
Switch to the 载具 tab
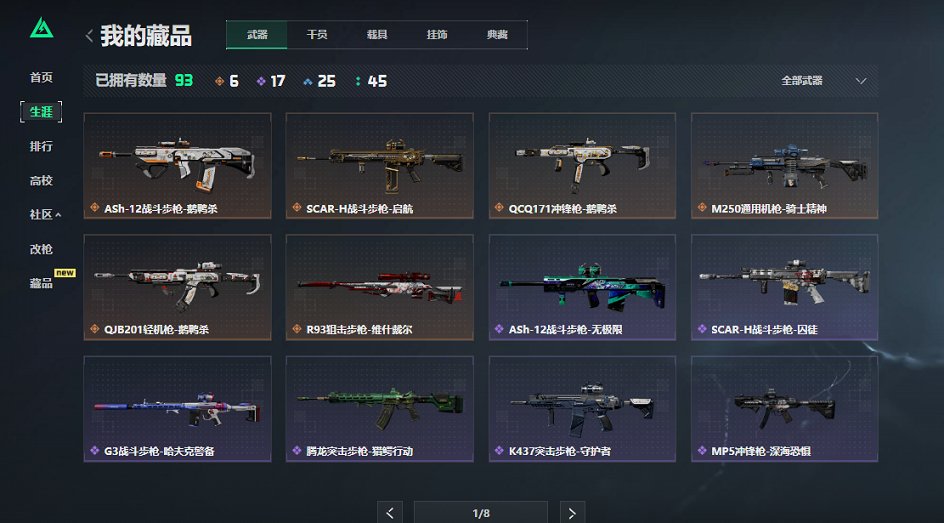(377, 35)
